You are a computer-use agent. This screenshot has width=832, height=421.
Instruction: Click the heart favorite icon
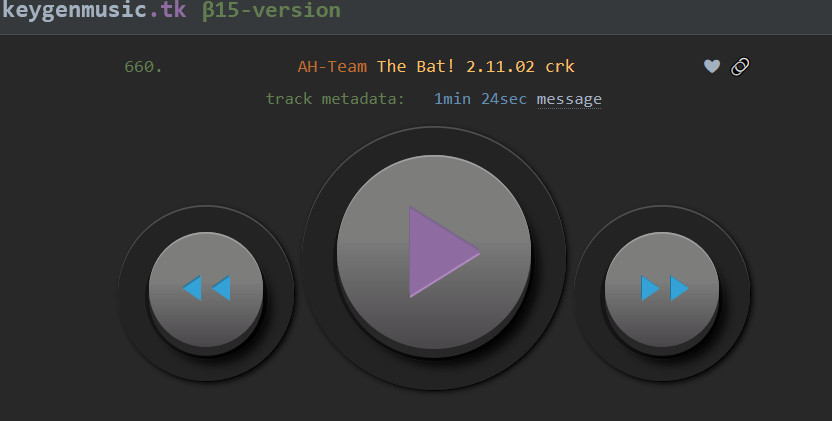click(712, 66)
